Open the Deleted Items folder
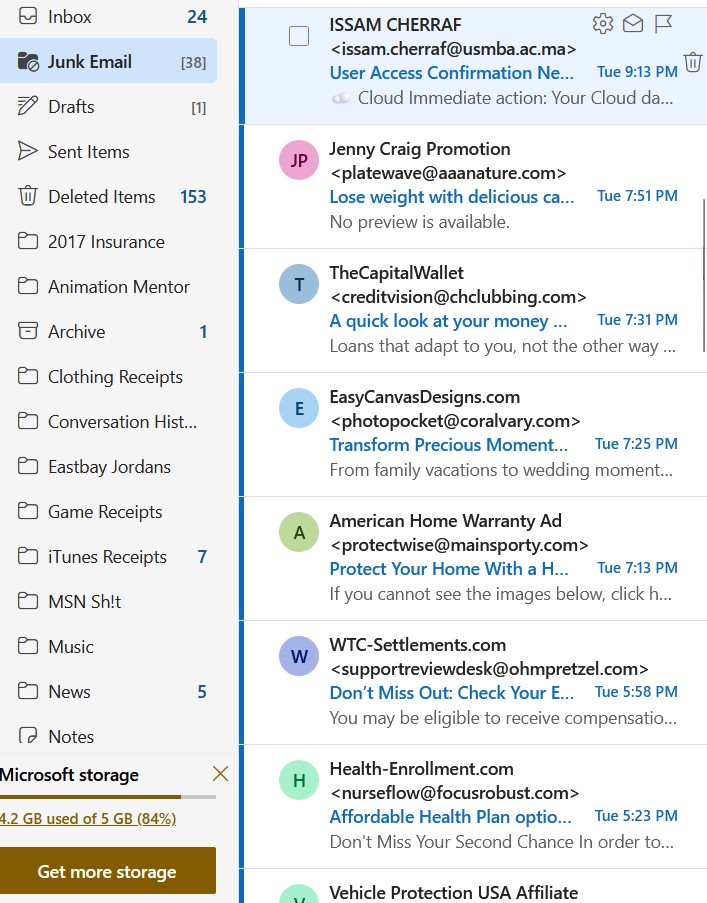Screen dimensions: 707x903 coord(108,196)
